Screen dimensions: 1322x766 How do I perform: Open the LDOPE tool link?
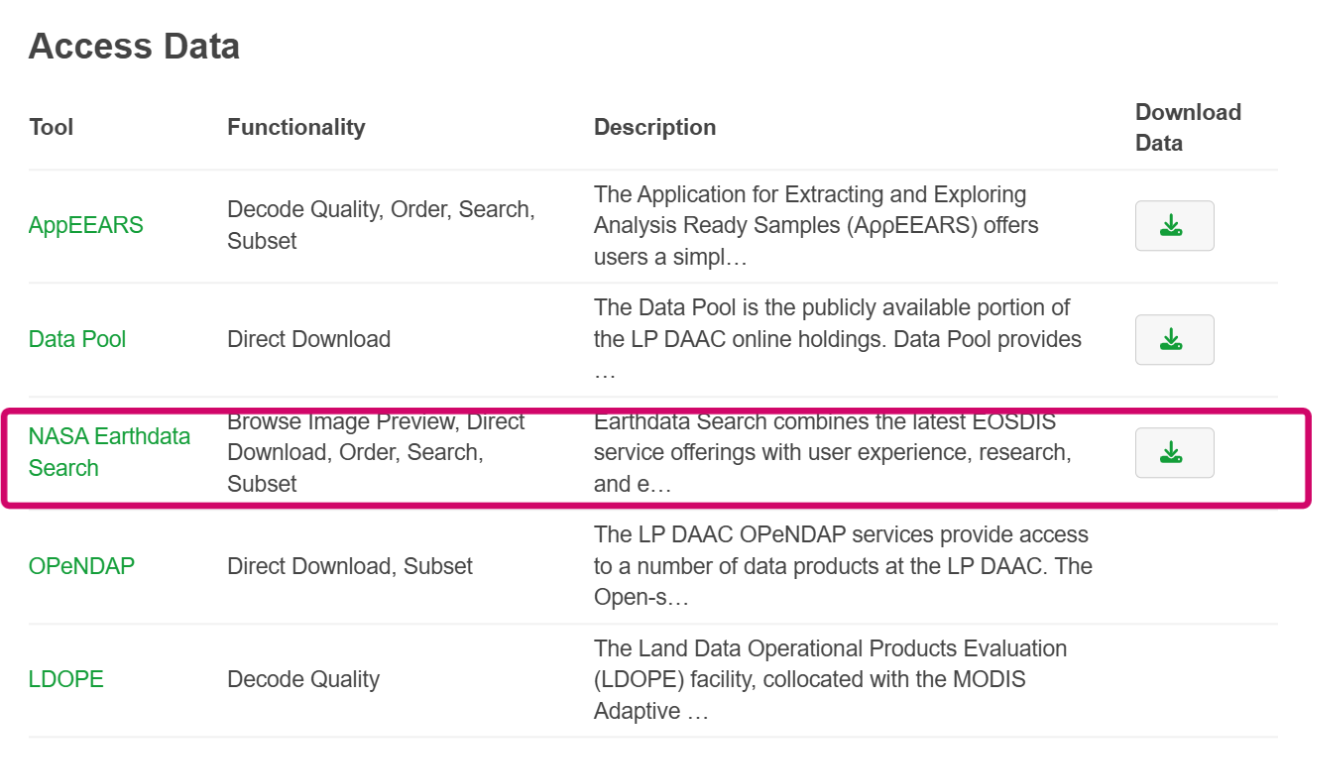pyautogui.click(x=65, y=679)
